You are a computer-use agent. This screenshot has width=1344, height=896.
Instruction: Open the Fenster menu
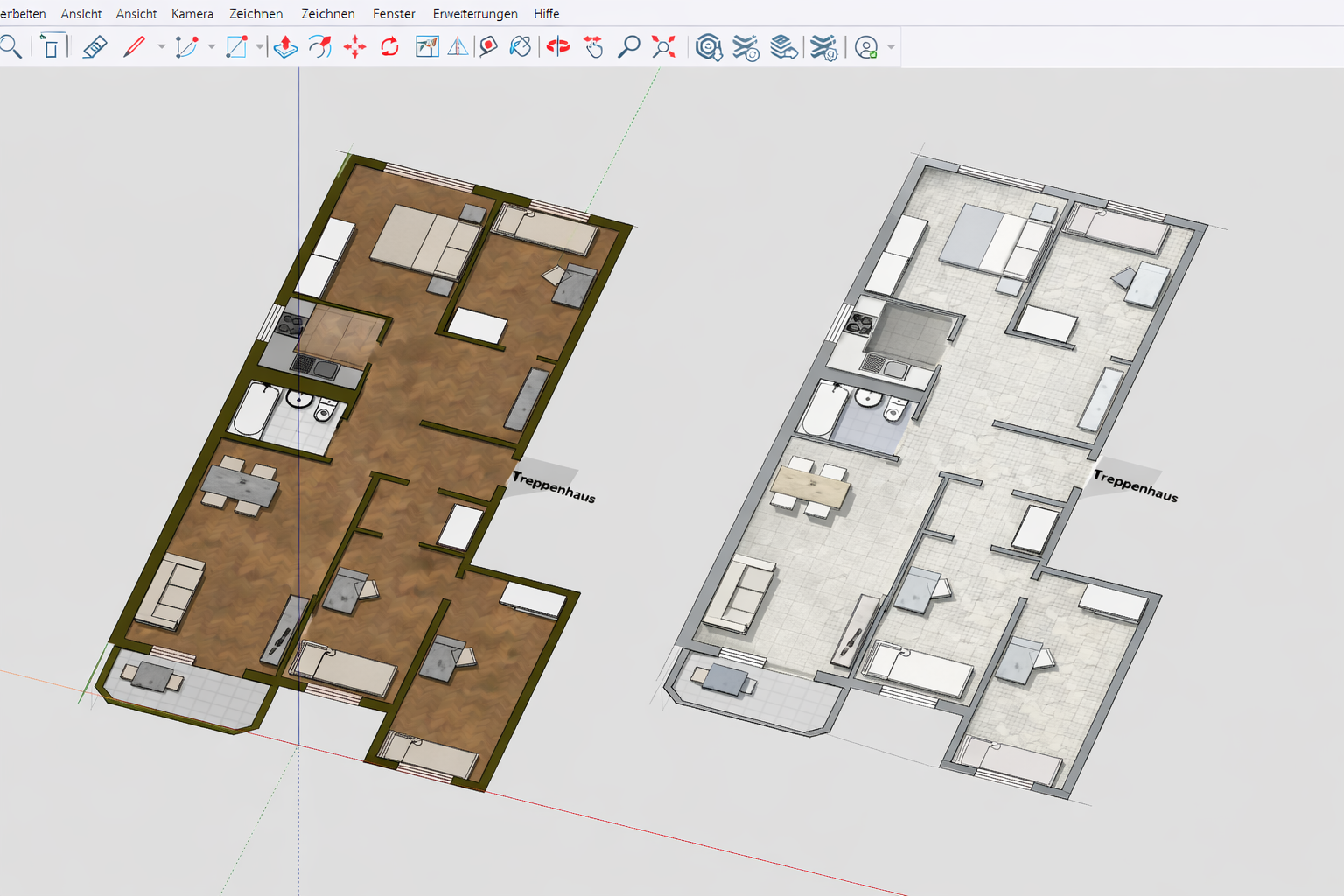[x=394, y=14]
